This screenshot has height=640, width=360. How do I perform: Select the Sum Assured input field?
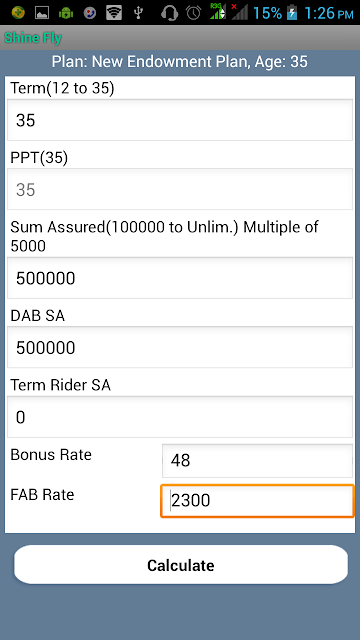point(180,278)
